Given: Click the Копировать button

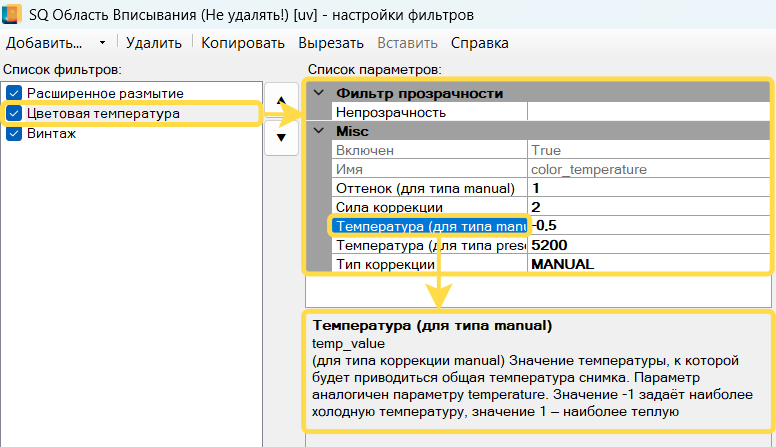Looking at the screenshot, I should [243, 43].
